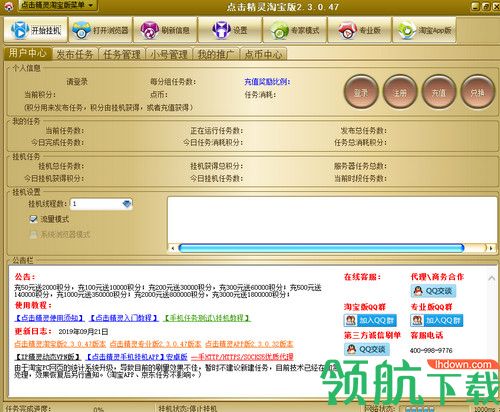The image size is (500, 412).
Task: Click QQ交谈 under 代理\商务合作
Action: 433,291
